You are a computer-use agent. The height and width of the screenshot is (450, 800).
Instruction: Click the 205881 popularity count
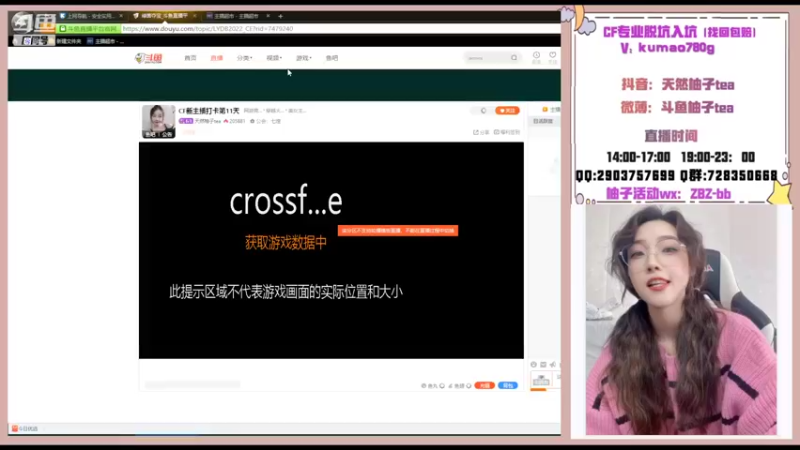[235, 121]
